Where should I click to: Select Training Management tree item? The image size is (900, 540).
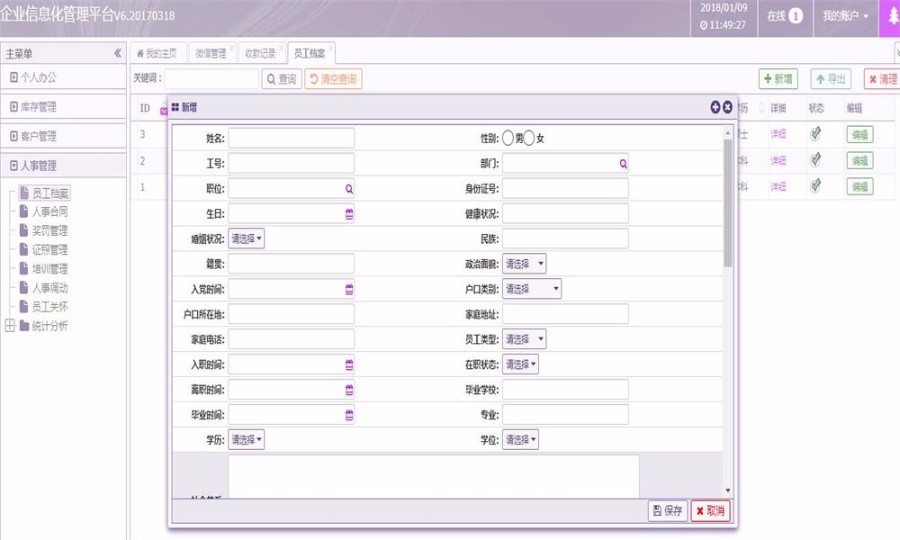coord(45,269)
